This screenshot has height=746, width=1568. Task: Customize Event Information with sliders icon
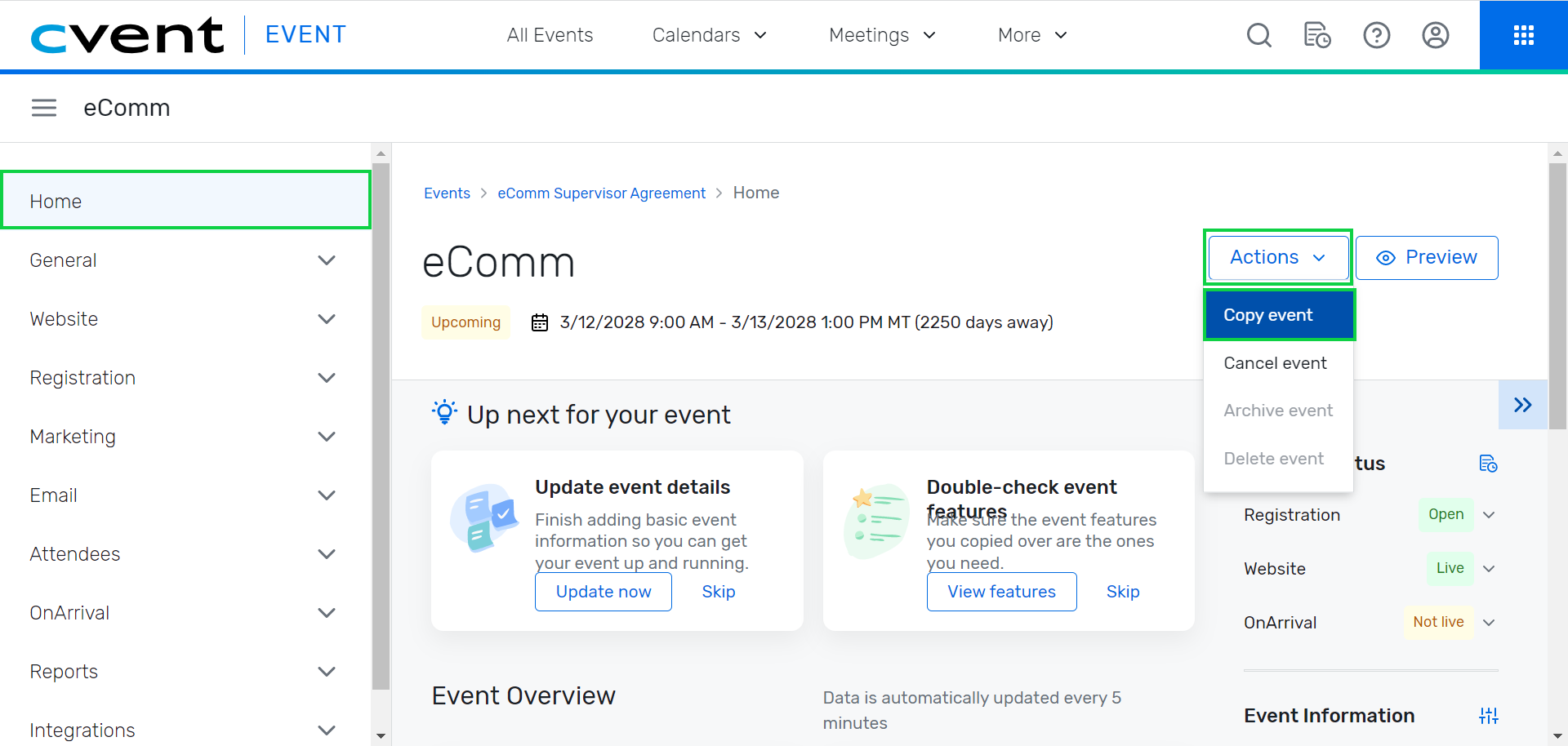[1488, 716]
